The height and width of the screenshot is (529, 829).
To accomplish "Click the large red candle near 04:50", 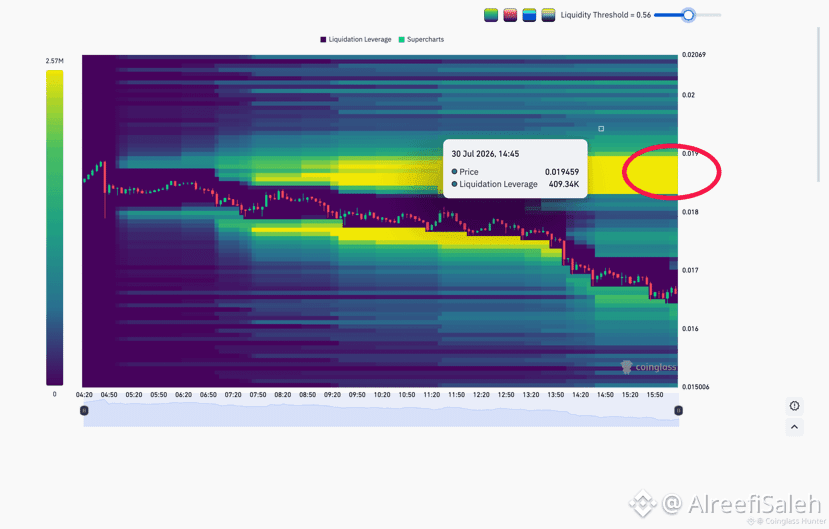I will click(x=105, y=189).
